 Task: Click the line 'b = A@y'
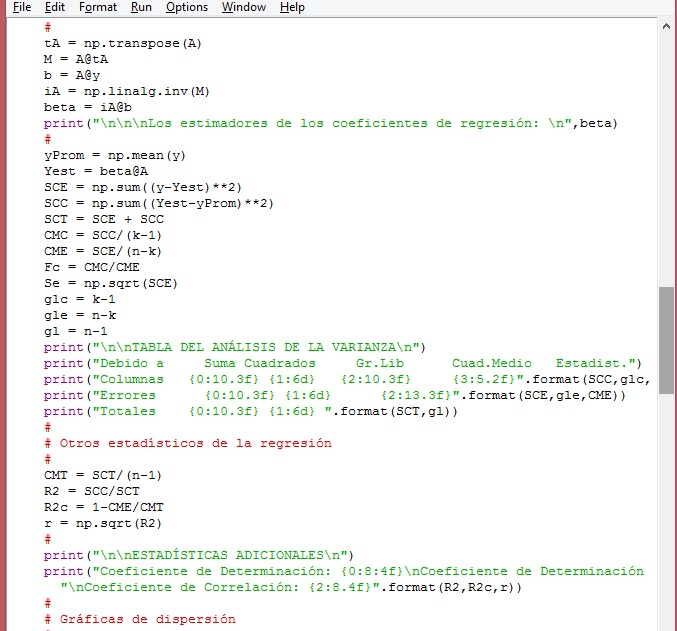72,76
